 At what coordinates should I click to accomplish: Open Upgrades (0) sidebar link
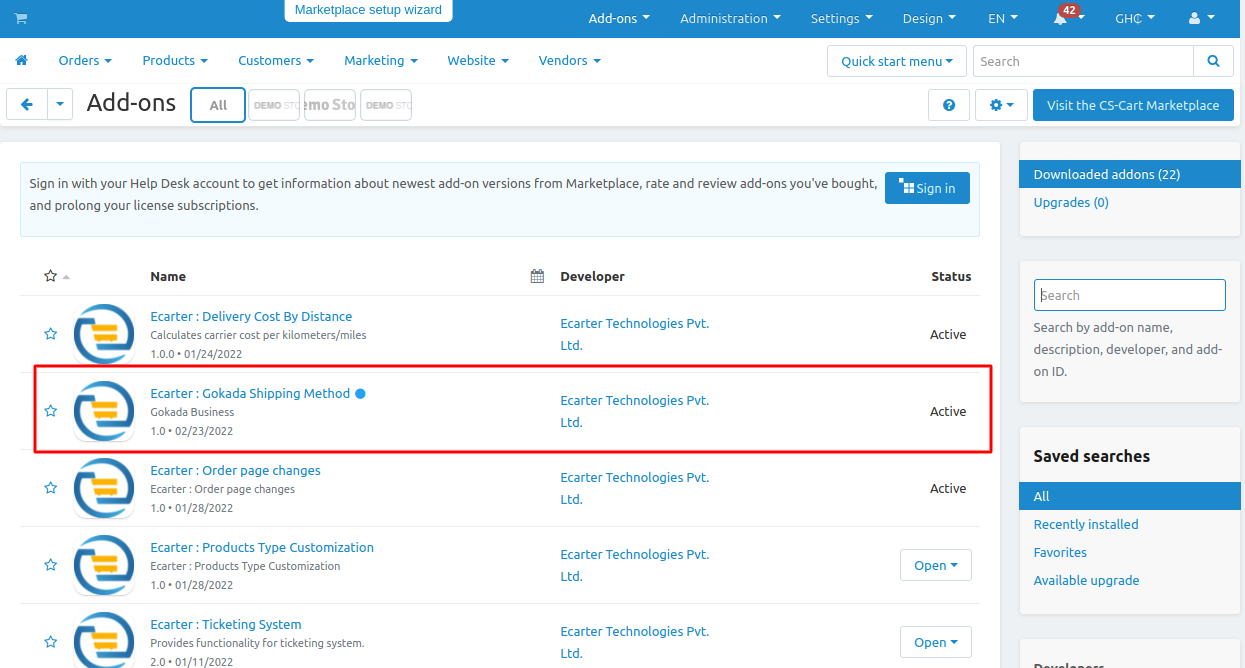[1071, 202]
